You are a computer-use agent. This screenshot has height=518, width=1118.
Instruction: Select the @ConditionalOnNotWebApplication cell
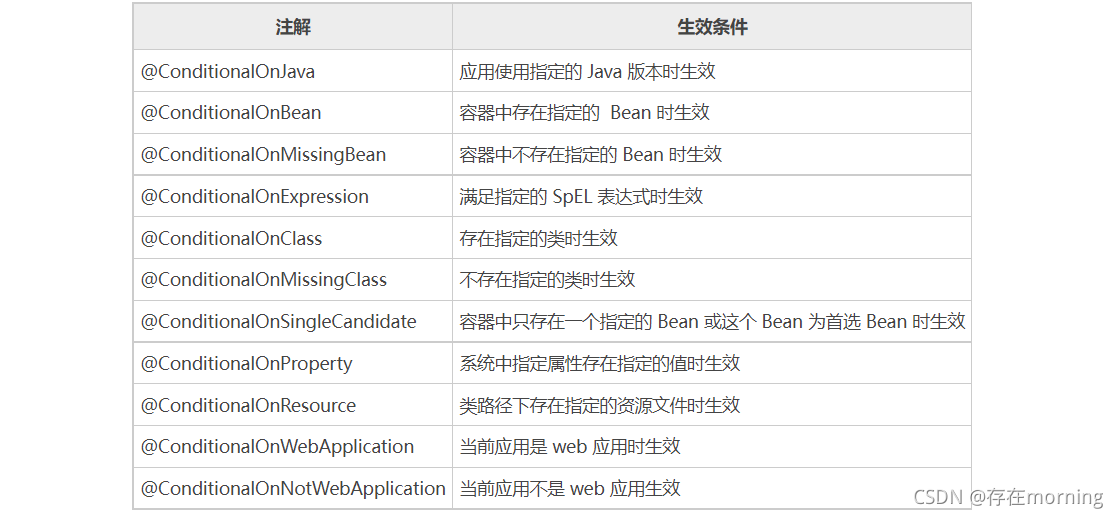(x=293, y=489)
